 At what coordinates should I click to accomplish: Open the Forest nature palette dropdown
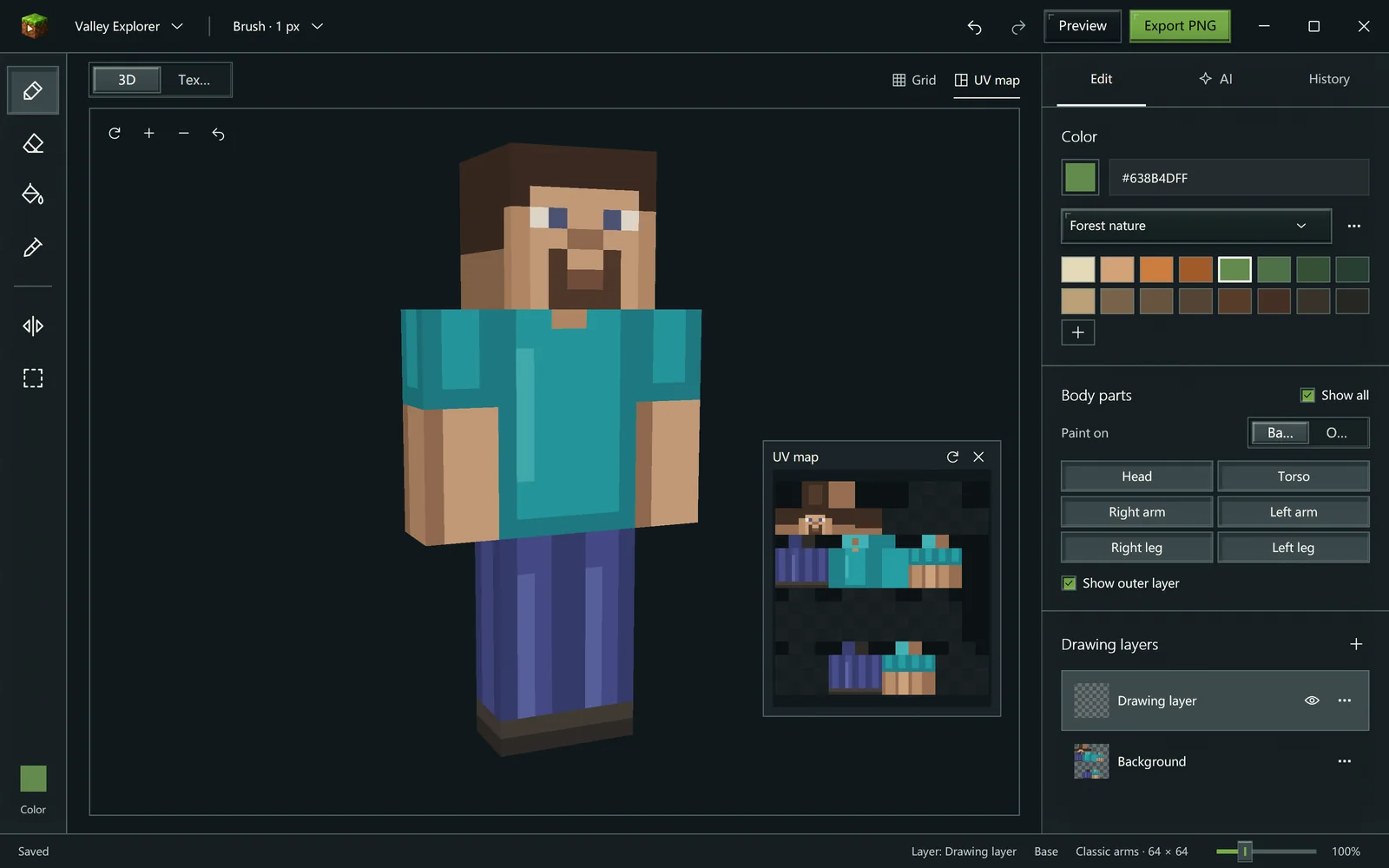(x=1196, y=226)
